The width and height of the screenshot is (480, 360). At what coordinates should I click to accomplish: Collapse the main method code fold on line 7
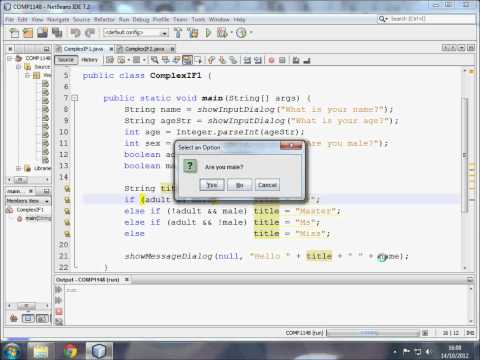click(x=75, y=98)
